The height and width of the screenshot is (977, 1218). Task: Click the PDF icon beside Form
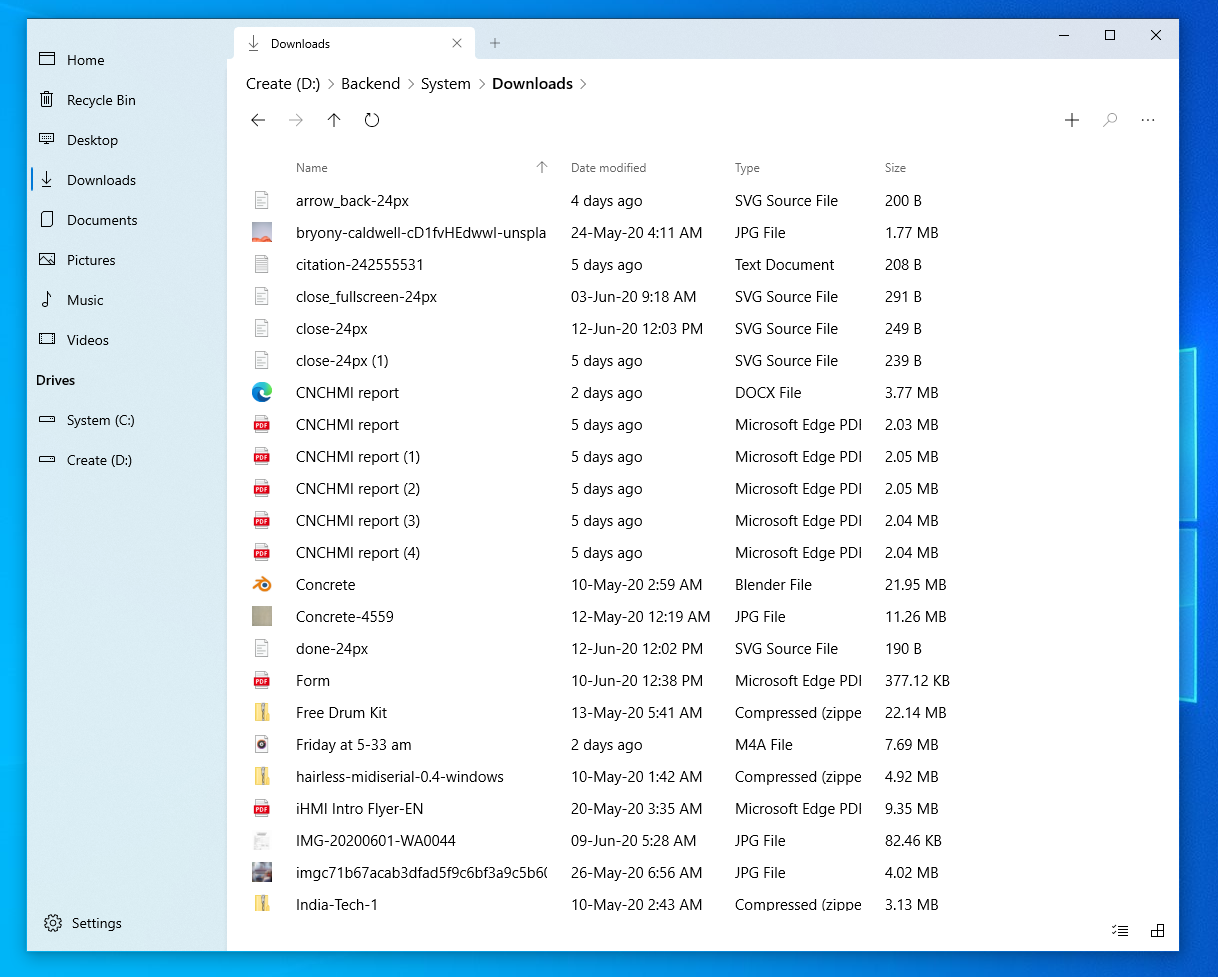[x=262, y=681]
